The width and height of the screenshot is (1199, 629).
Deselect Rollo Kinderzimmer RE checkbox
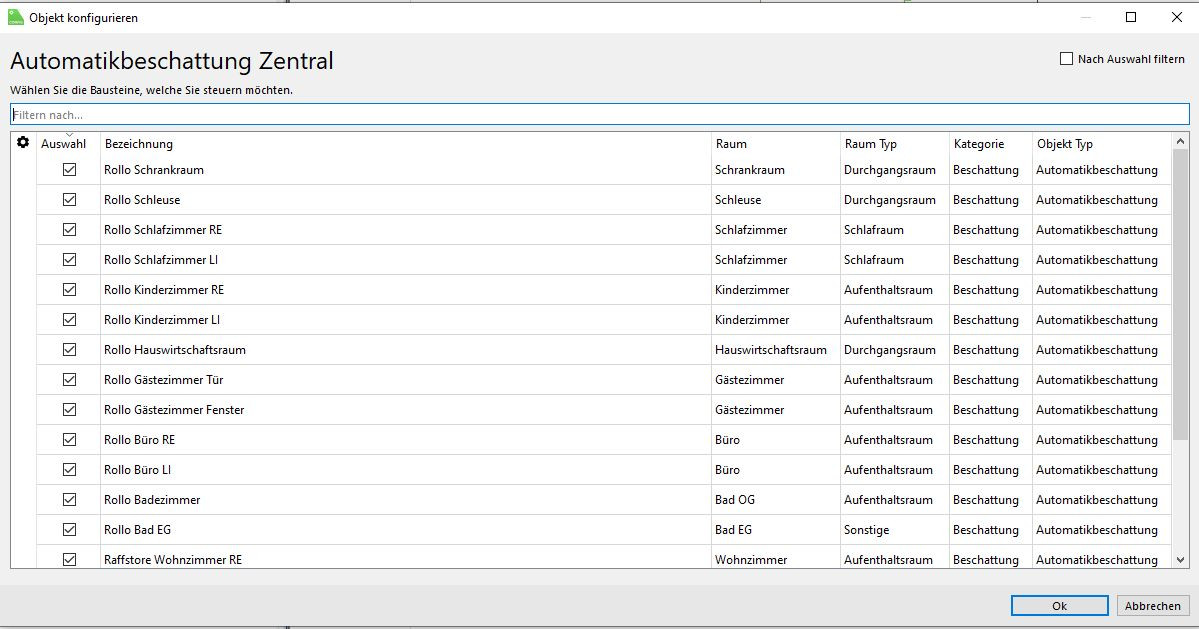coord(69,290)
